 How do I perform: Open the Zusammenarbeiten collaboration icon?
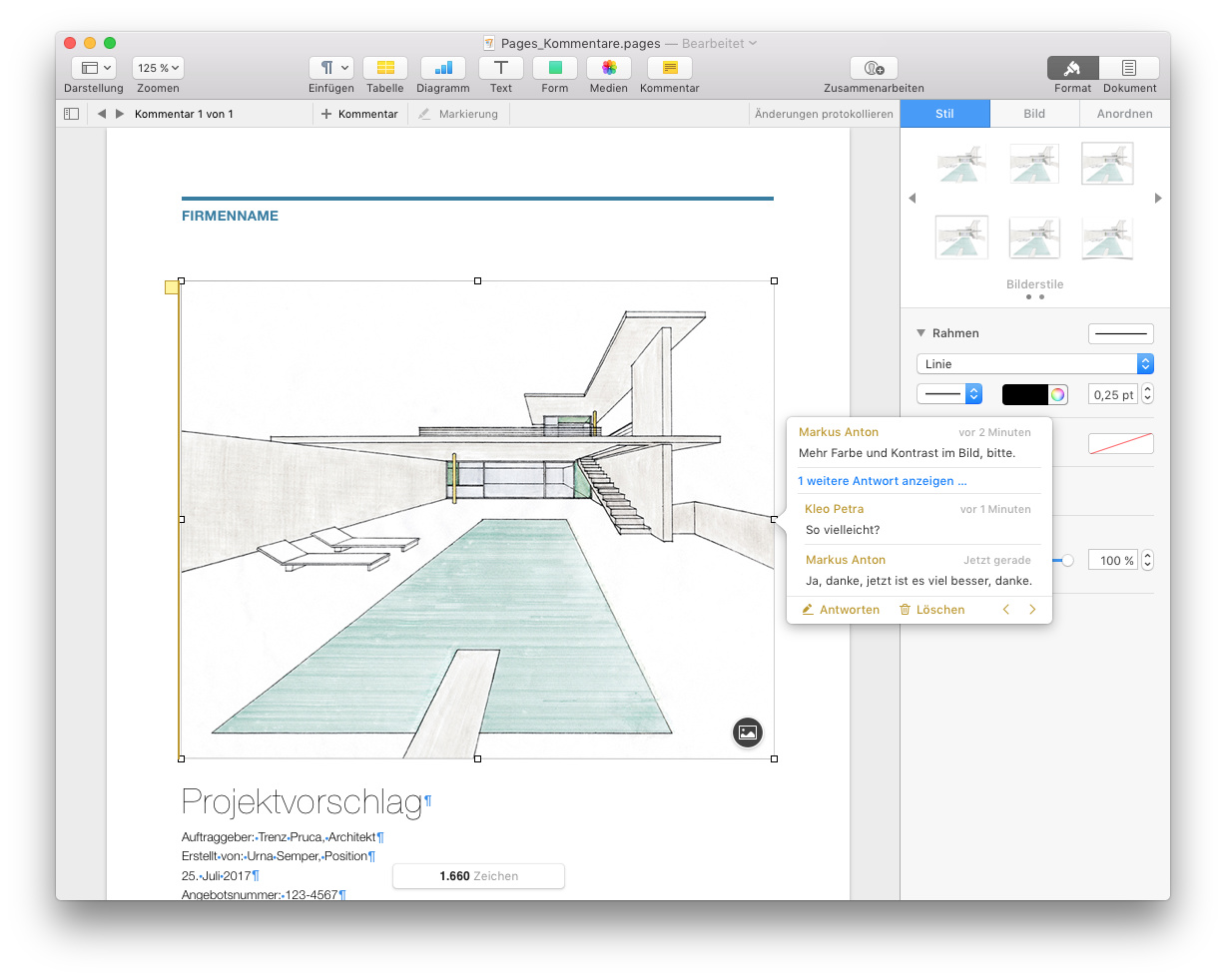tap(874, 68)
